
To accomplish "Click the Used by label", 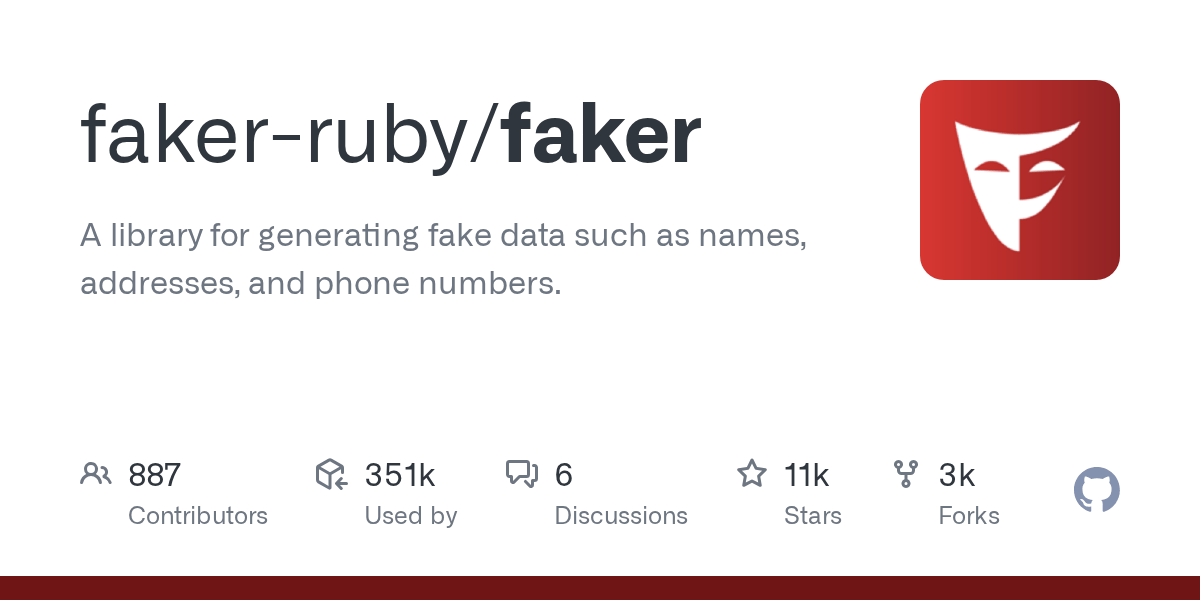I will tap(411, 516).
